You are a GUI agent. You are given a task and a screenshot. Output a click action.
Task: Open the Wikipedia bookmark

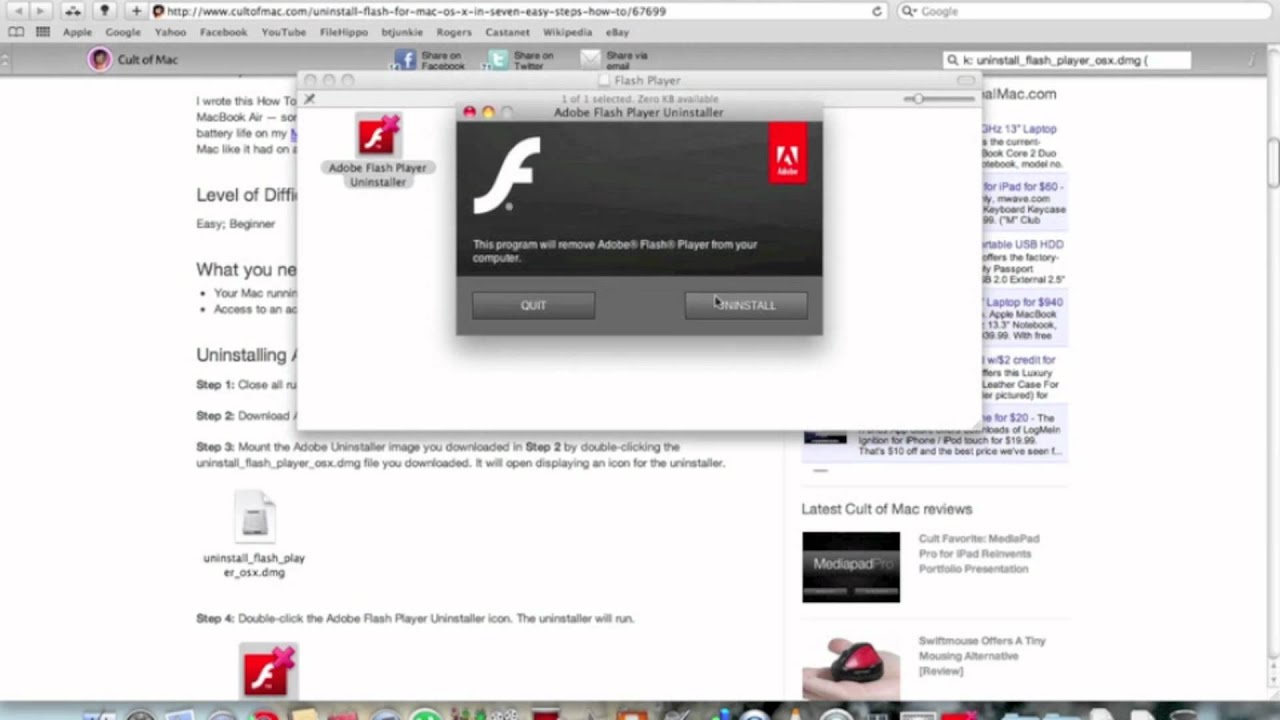[x=567, y=32]
